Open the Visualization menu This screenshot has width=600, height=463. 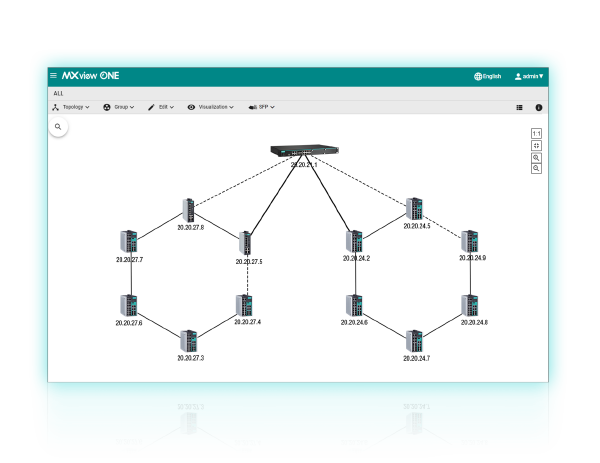coord(211,106)
